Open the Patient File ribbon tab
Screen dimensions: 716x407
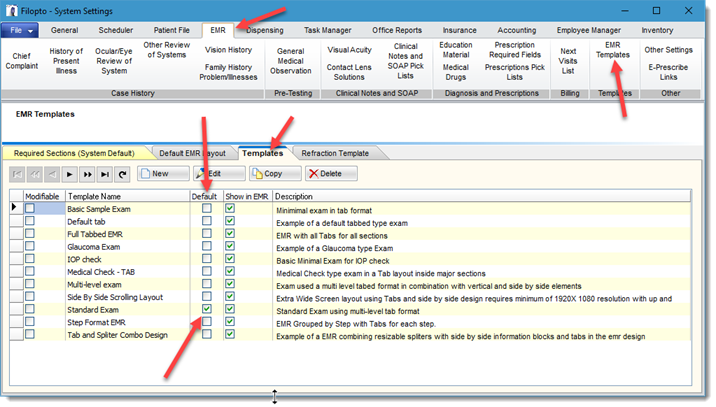point(171,30)
